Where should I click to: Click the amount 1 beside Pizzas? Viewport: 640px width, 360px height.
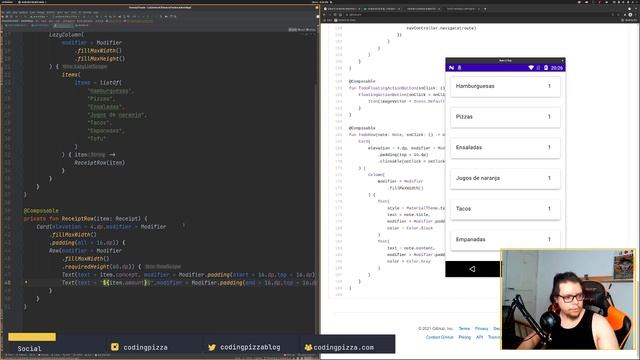(x=549, y=117)
